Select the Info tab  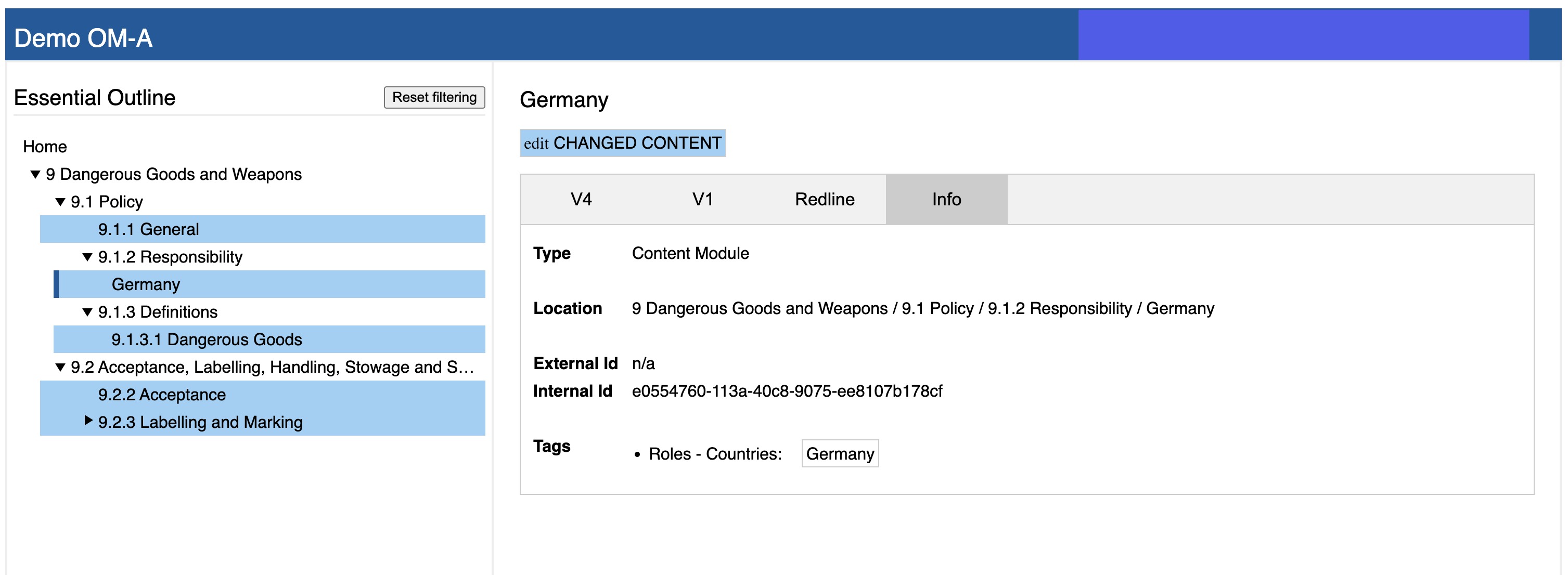946,200
